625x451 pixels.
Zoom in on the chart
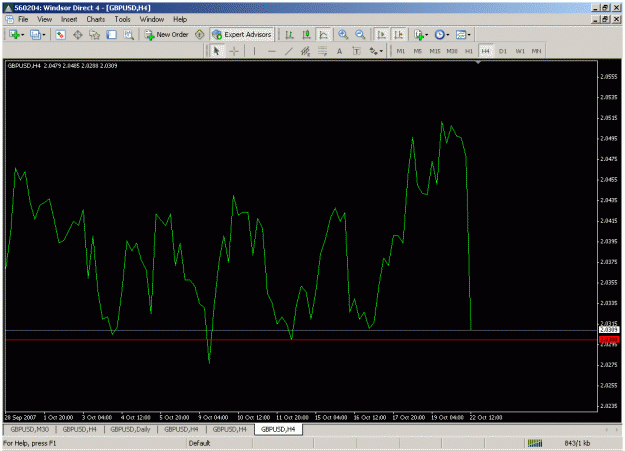[343, 35]
